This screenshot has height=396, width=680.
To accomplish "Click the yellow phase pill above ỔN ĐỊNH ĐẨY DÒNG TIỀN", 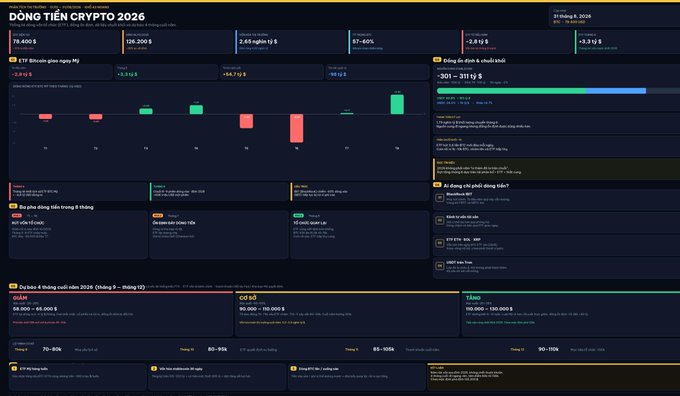I will point(157,216).
